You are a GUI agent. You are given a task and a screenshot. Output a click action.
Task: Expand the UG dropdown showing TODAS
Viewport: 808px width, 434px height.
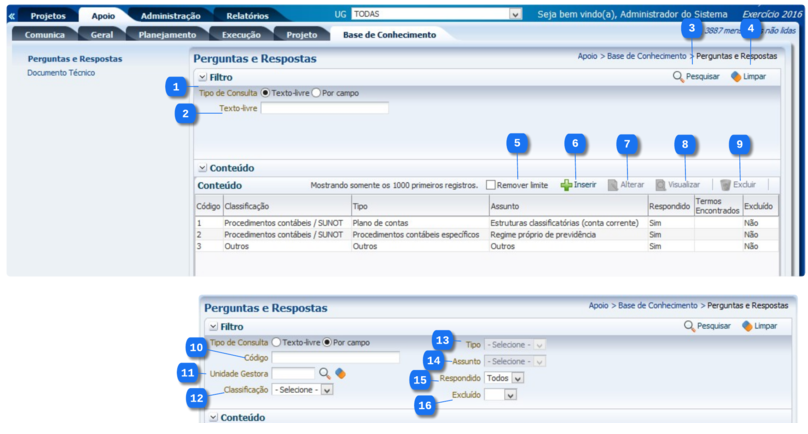coord(515,15)
